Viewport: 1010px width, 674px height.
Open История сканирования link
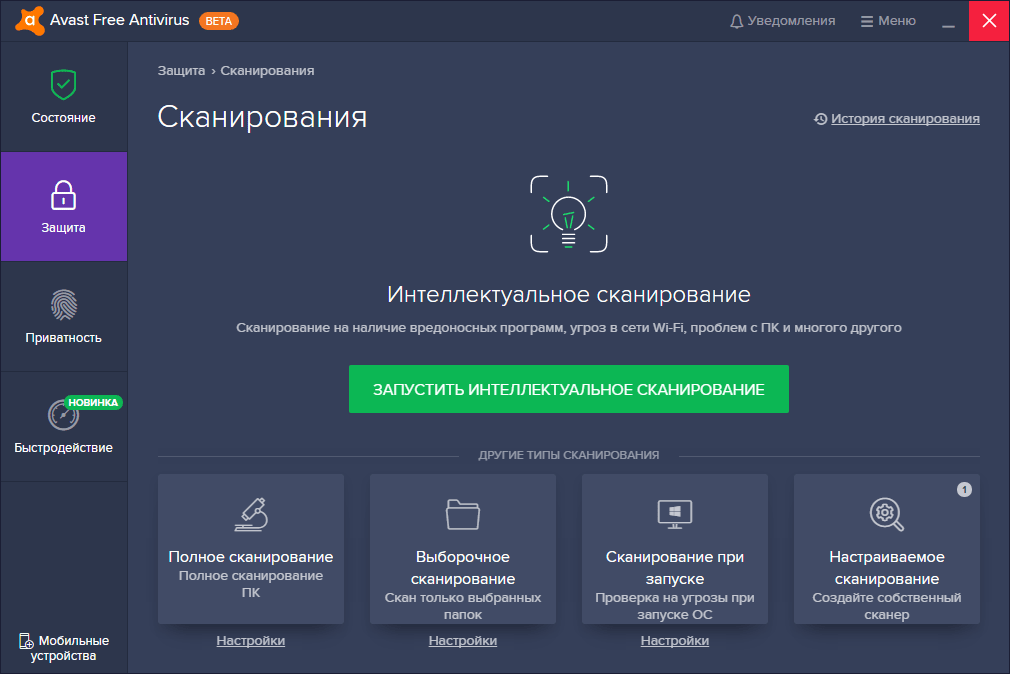pyautogui.click(x=905, y=119)
